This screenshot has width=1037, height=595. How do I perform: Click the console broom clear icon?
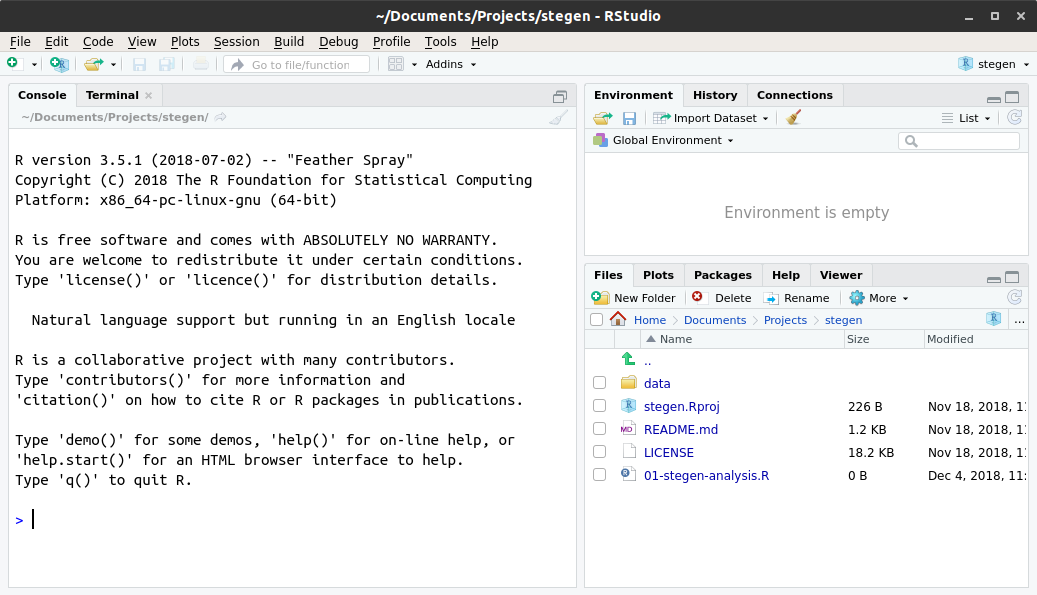point(559,118)
